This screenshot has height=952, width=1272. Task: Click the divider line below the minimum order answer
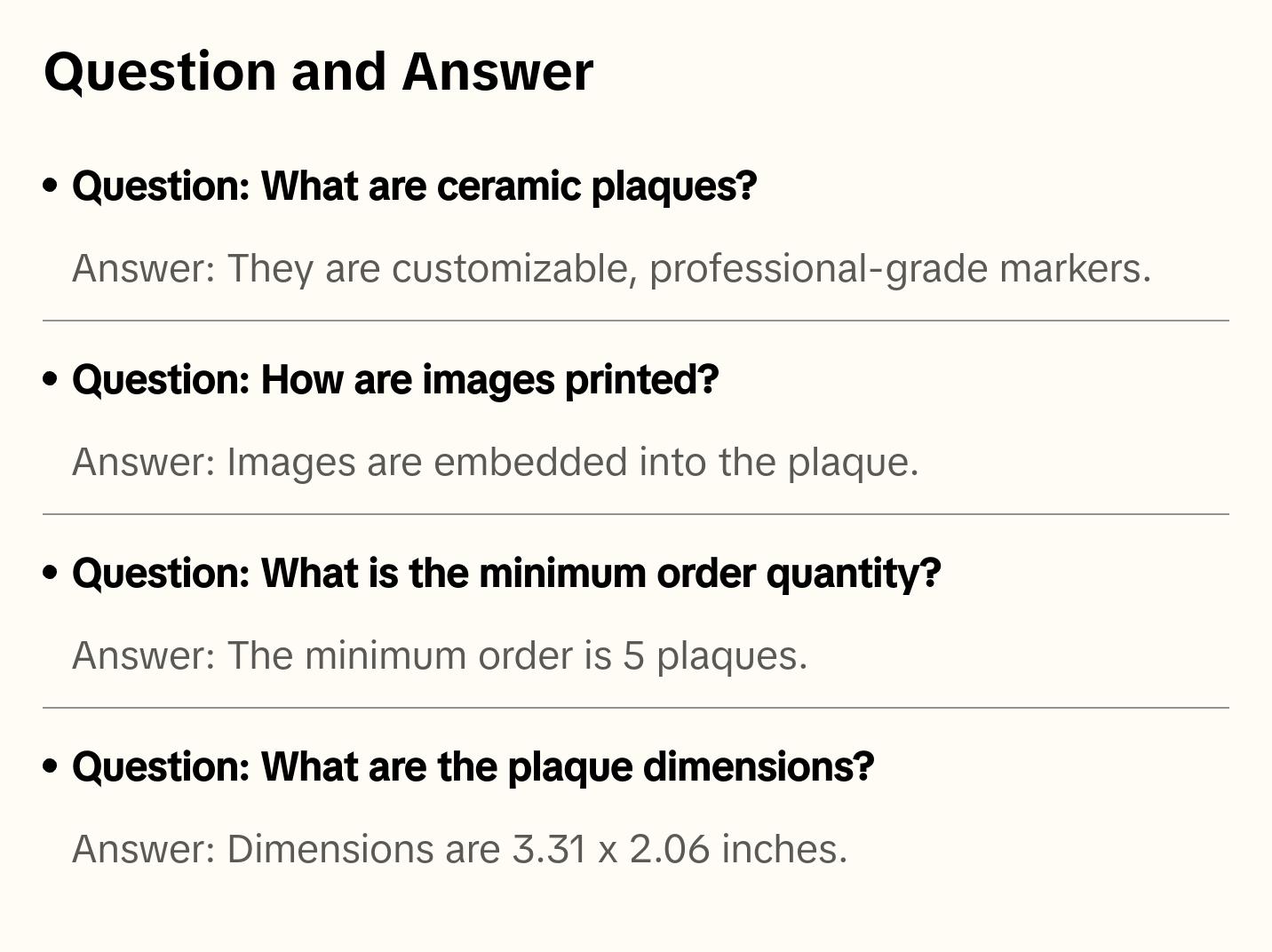(x=636, y=708)
